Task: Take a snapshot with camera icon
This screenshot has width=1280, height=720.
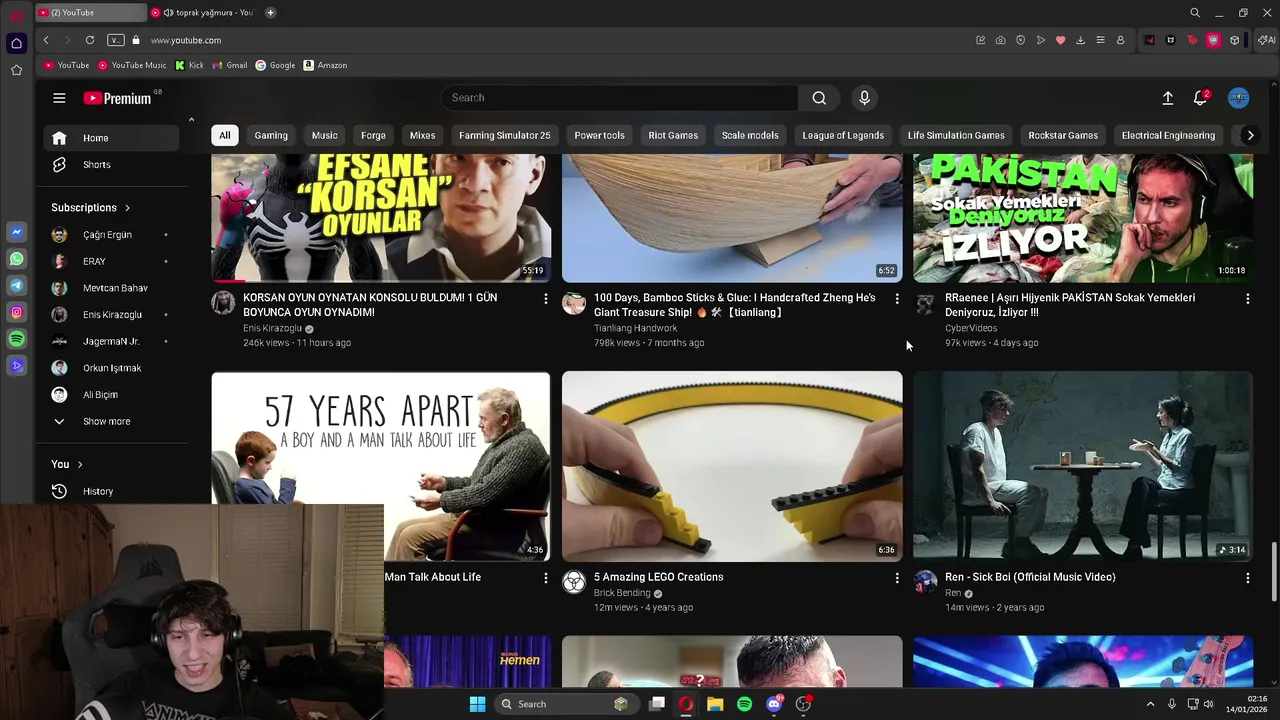Action: pos(1000,40)
